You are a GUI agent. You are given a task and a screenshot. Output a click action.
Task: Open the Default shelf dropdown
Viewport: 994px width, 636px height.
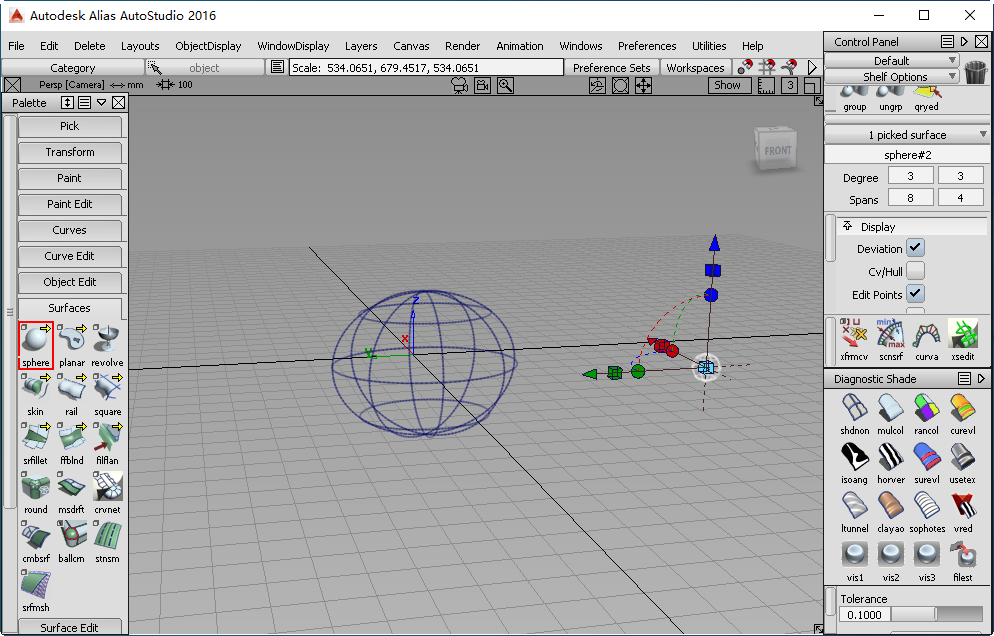(x=891, y=60)
